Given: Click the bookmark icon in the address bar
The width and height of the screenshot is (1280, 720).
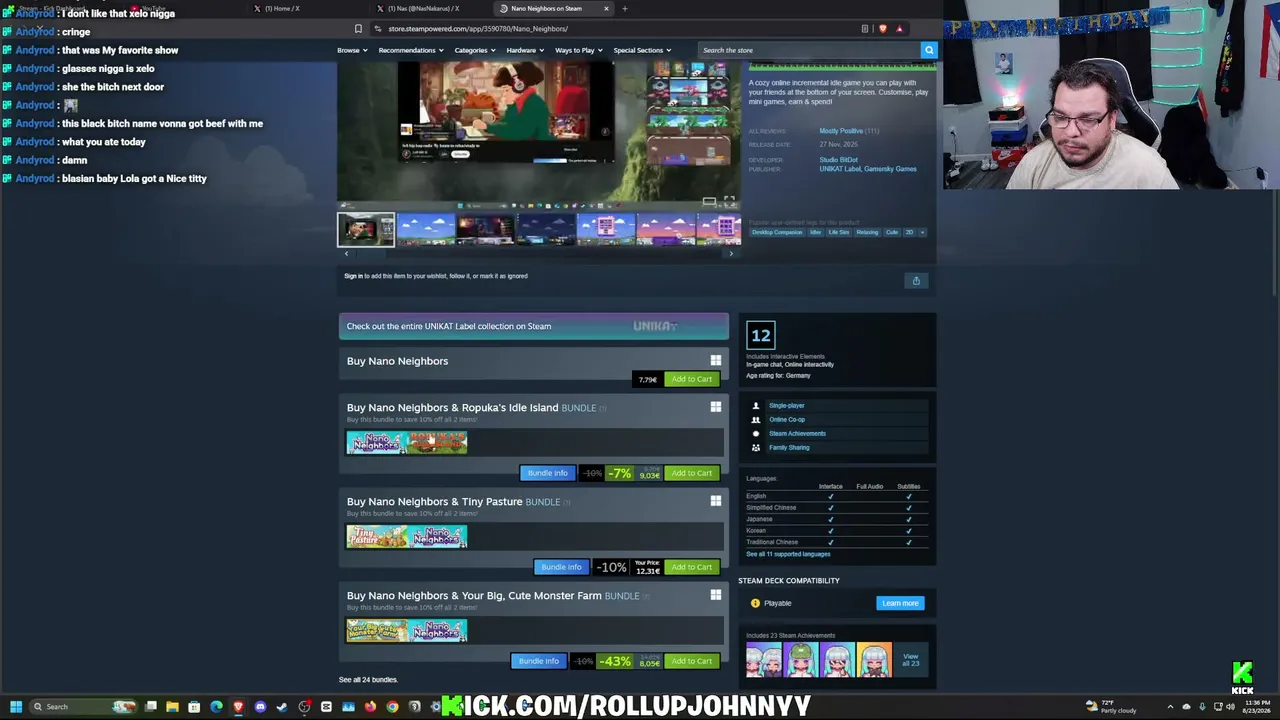Looking at the screenshot, I should point(358,29).
